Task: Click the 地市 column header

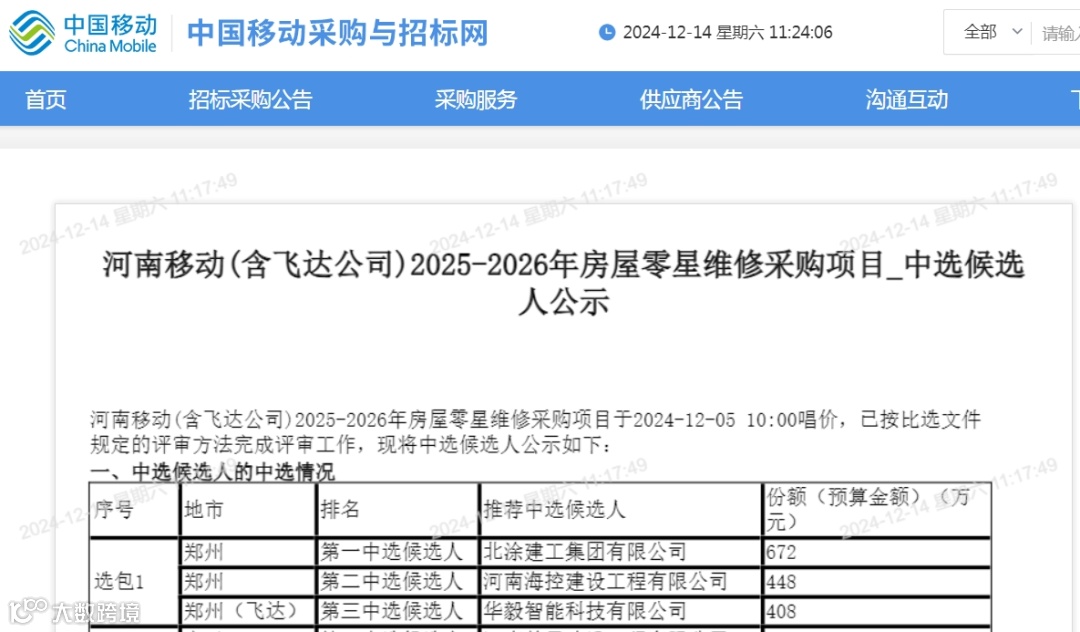Action: [x=248, y=509]
